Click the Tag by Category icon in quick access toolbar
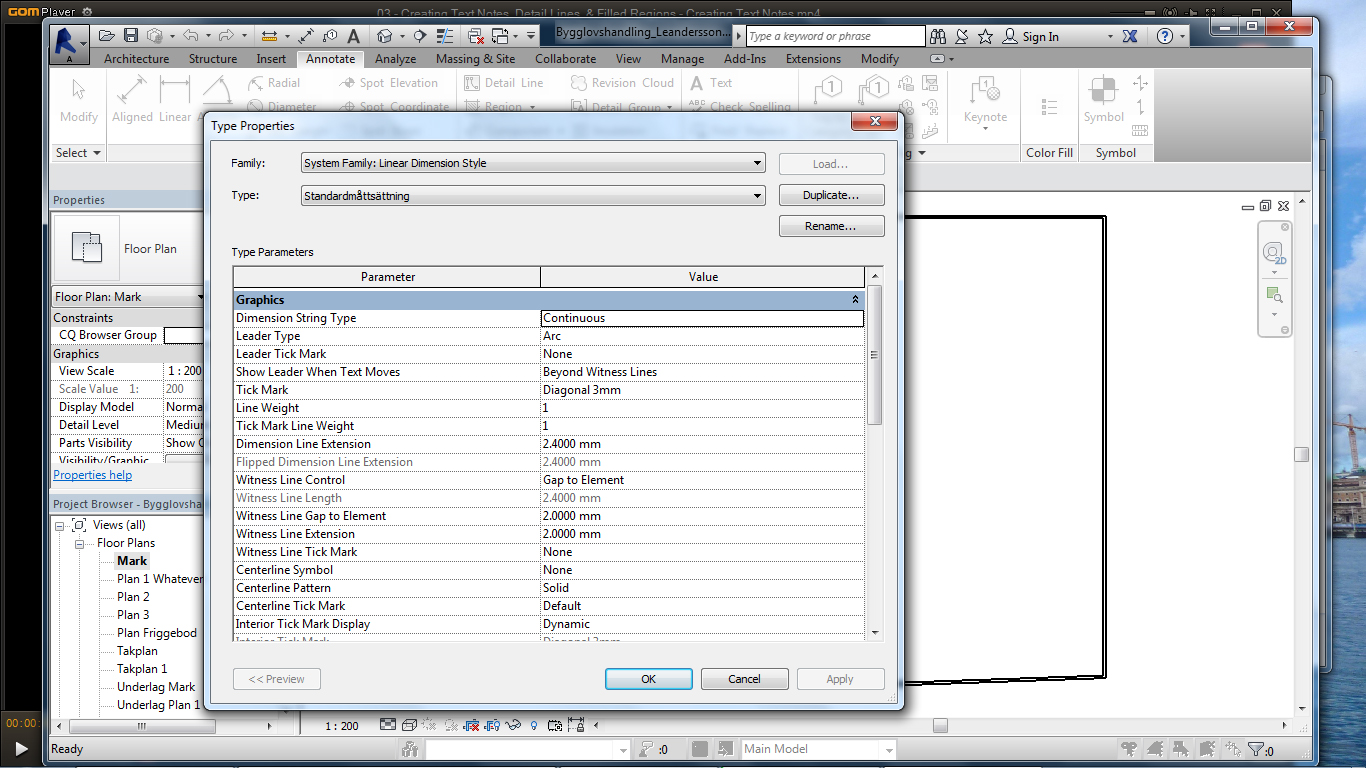This screenshot has width=1366, height=768. click(x=331, y=36)
